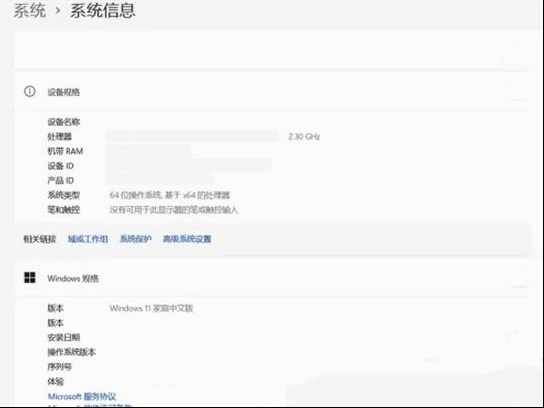544x408 pixels.
Task: Open the 高级系统设置 link
Action: pyautogui.click(x=187, y=239)
